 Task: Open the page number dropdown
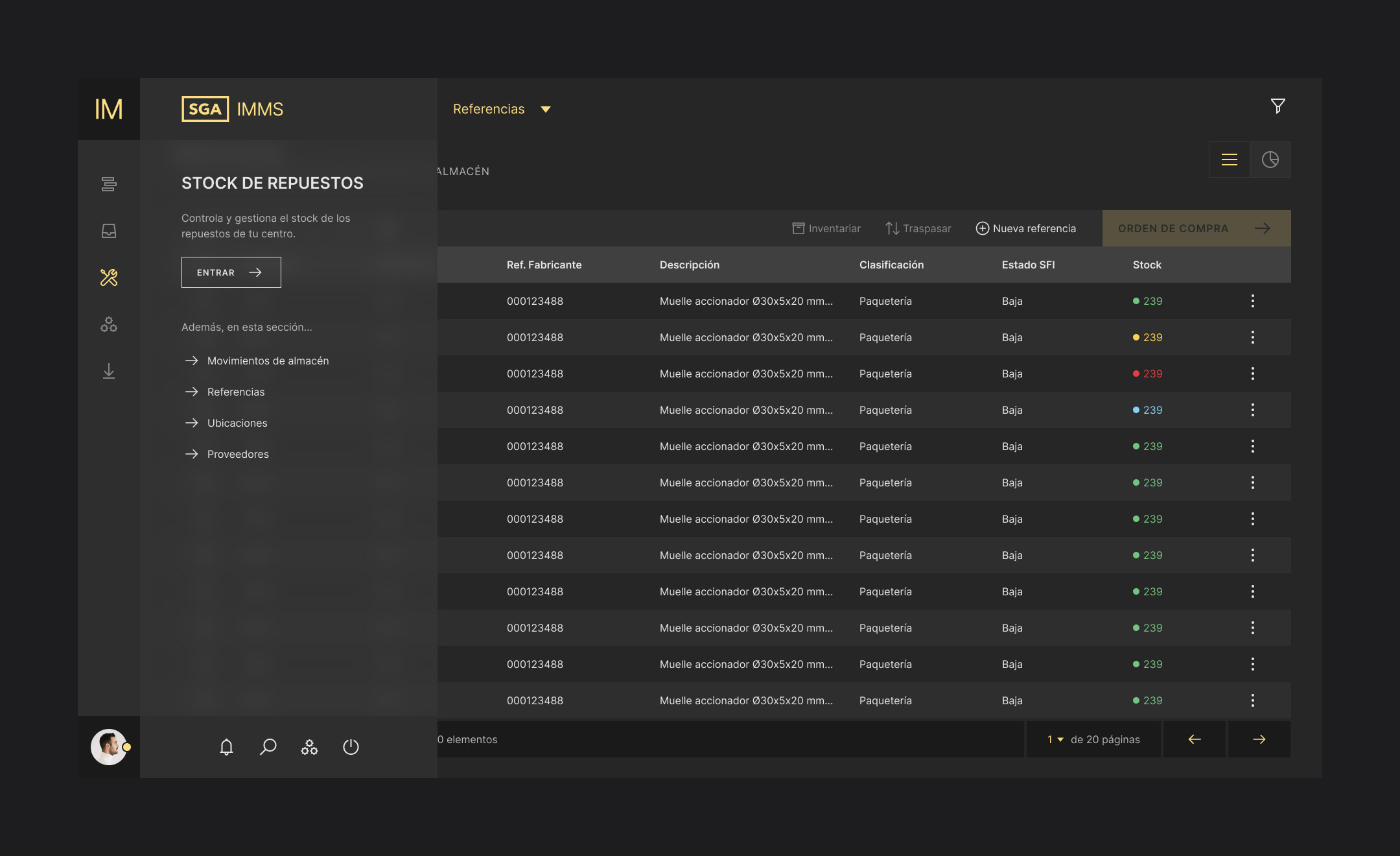1055,739
